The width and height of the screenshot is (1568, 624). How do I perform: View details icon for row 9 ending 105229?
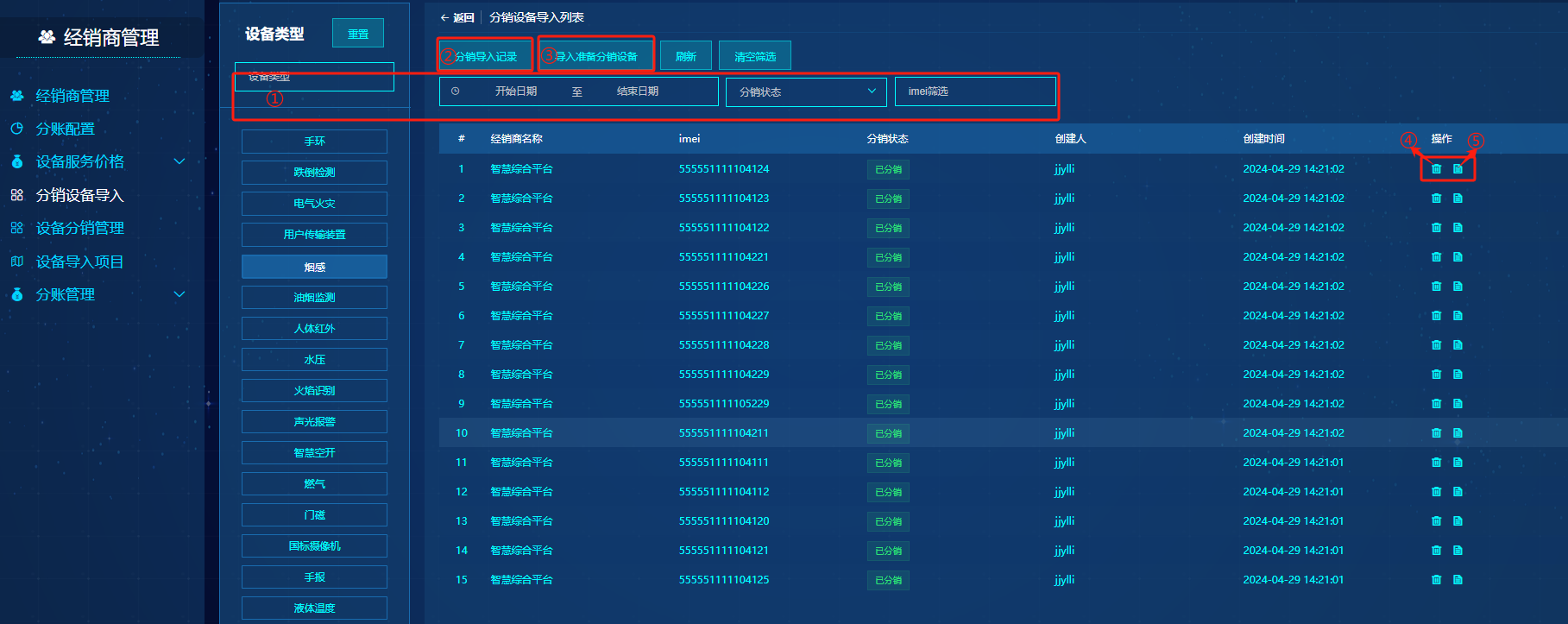[1458, 404]
